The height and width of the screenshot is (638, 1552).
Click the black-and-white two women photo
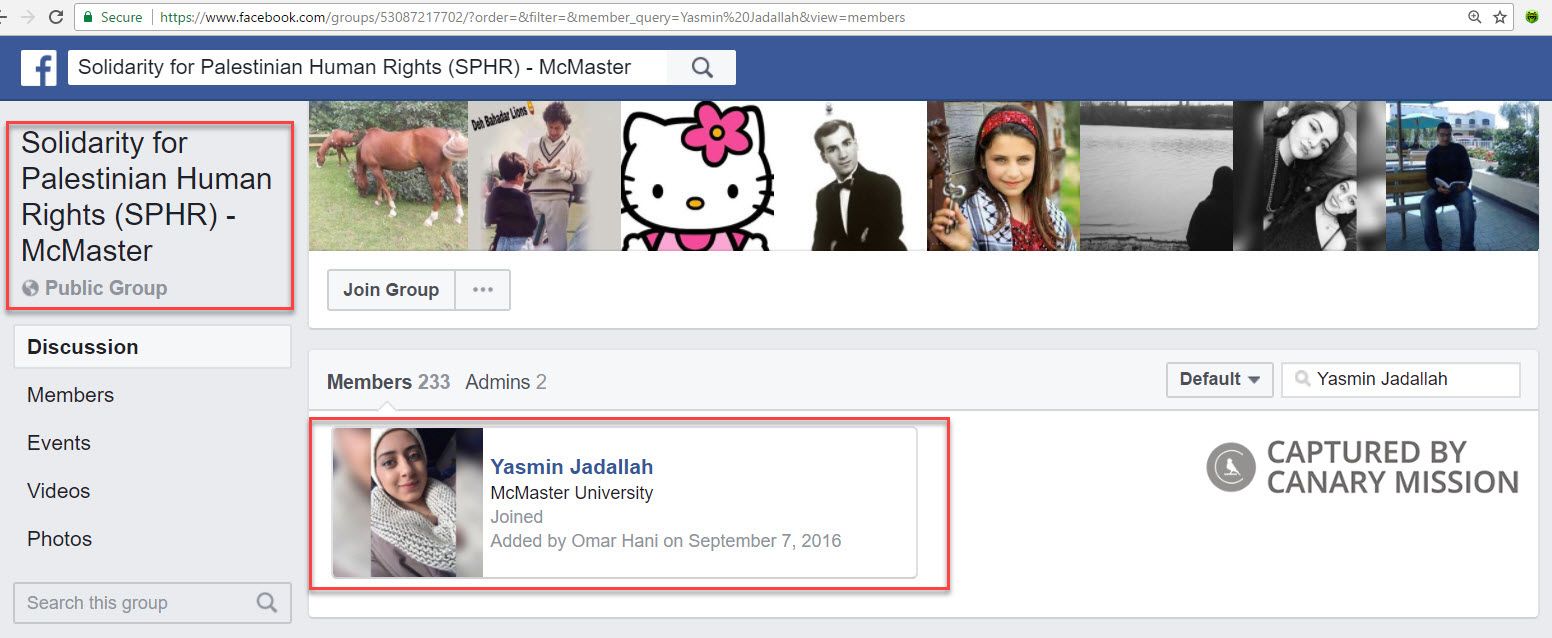1309,175
